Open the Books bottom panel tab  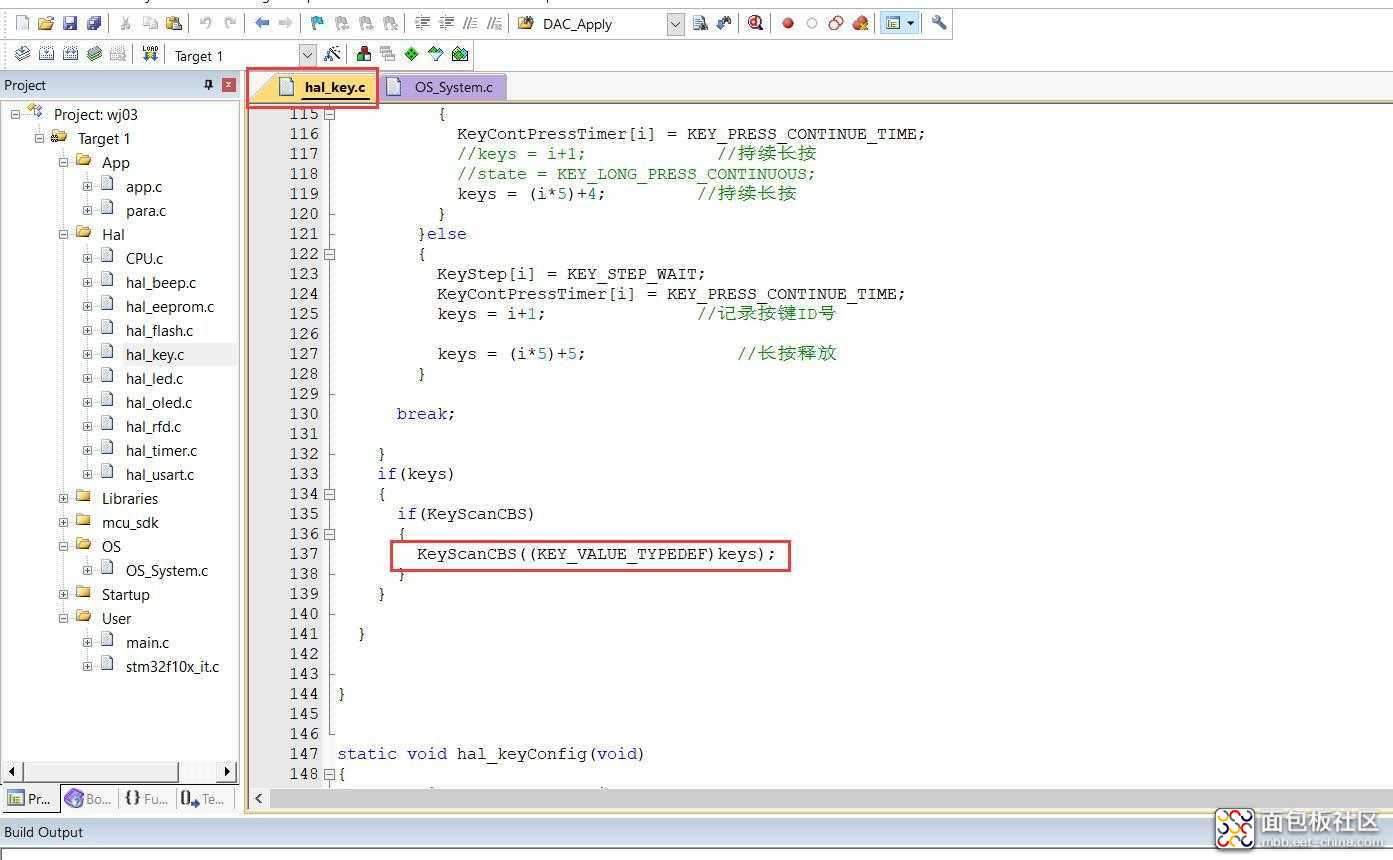88,798
